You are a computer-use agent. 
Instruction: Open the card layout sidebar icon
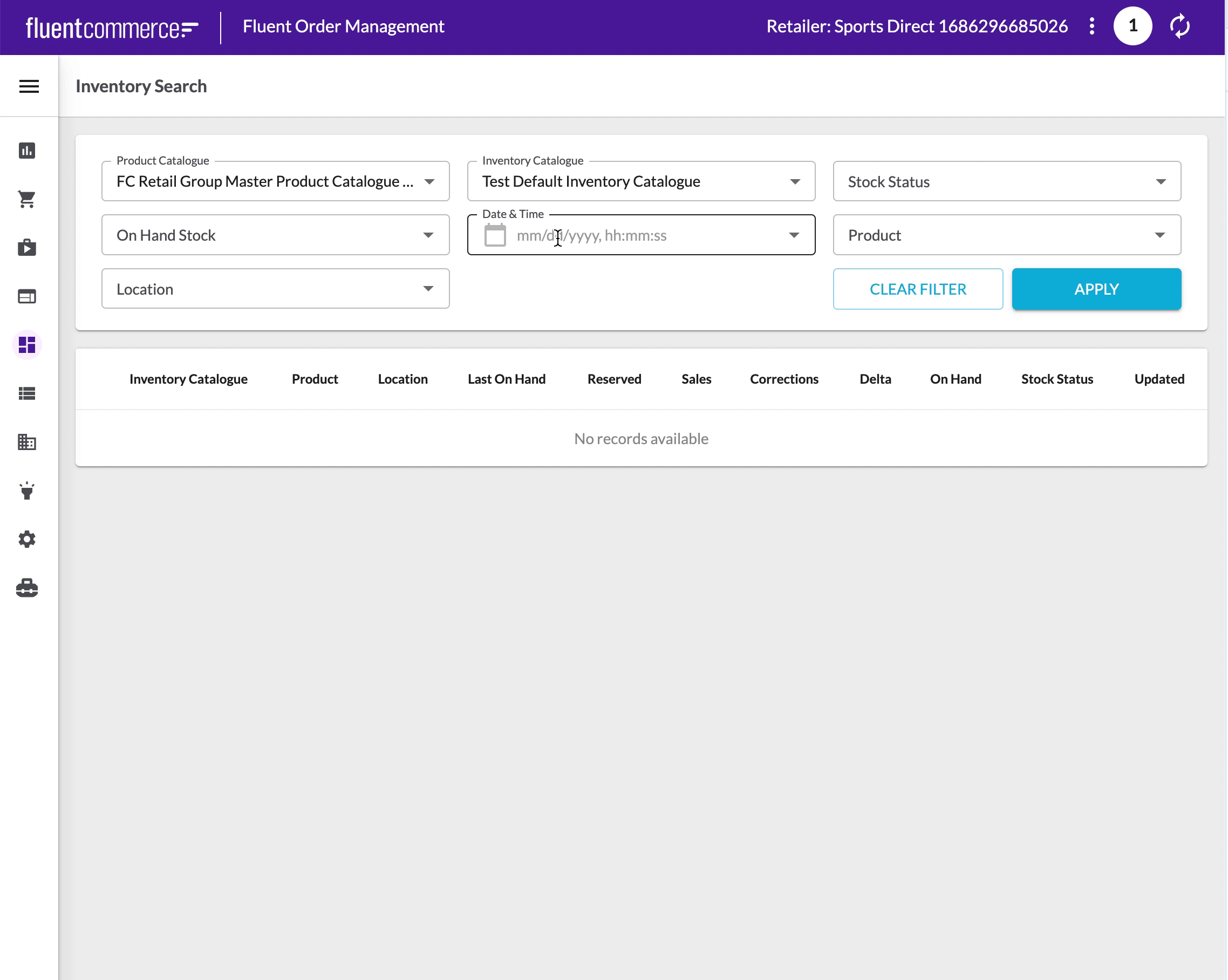tap(27, 296)
